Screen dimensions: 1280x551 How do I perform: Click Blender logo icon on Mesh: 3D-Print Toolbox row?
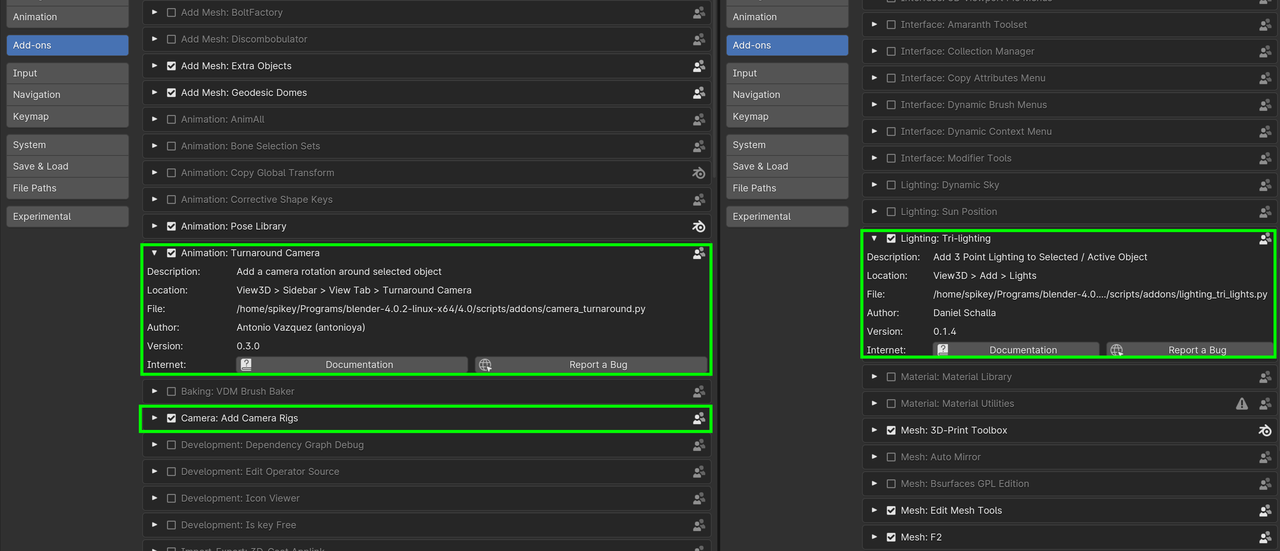1265,430
